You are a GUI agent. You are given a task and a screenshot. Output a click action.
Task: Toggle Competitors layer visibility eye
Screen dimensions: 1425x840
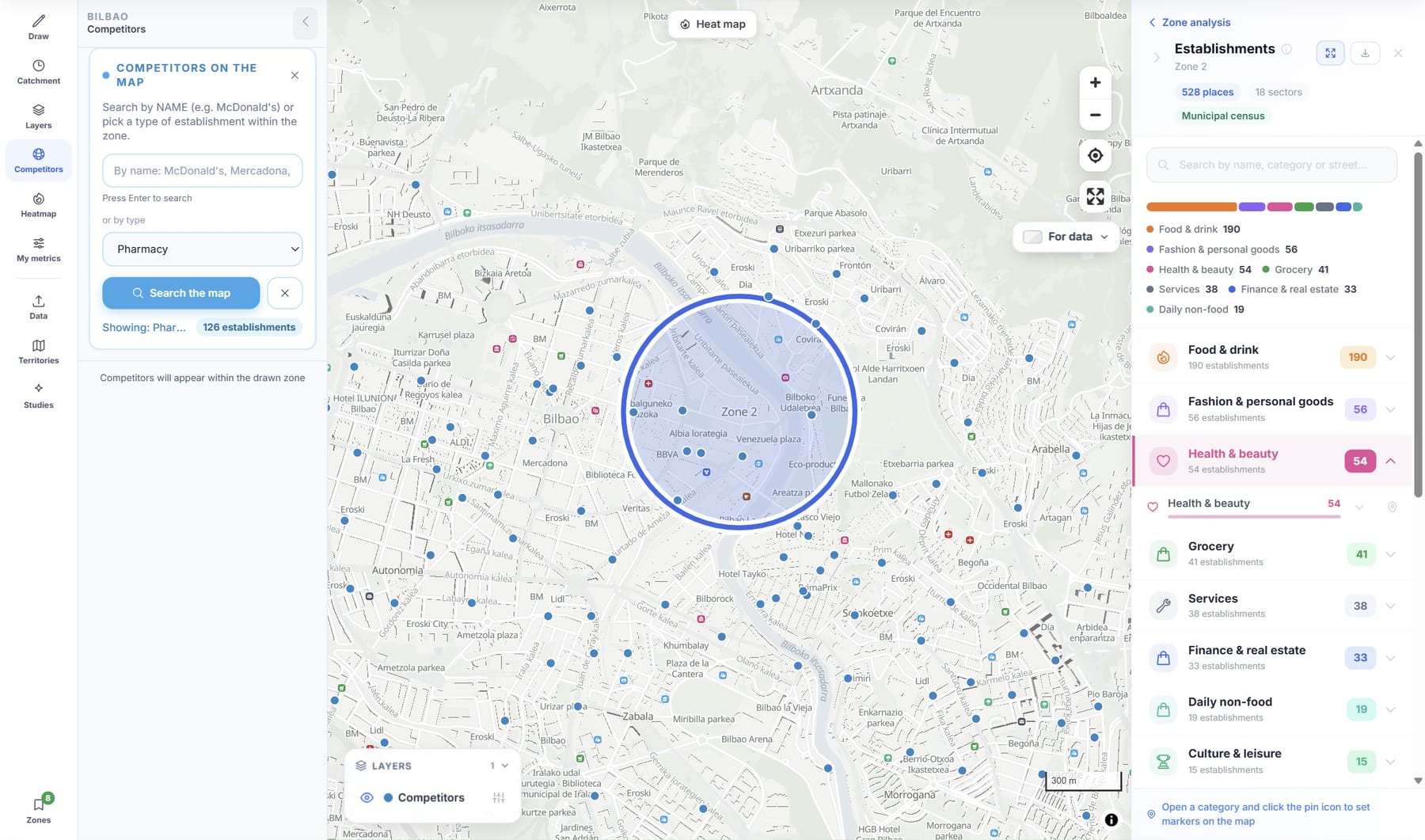pyautogui.click(x=367, y=797)
